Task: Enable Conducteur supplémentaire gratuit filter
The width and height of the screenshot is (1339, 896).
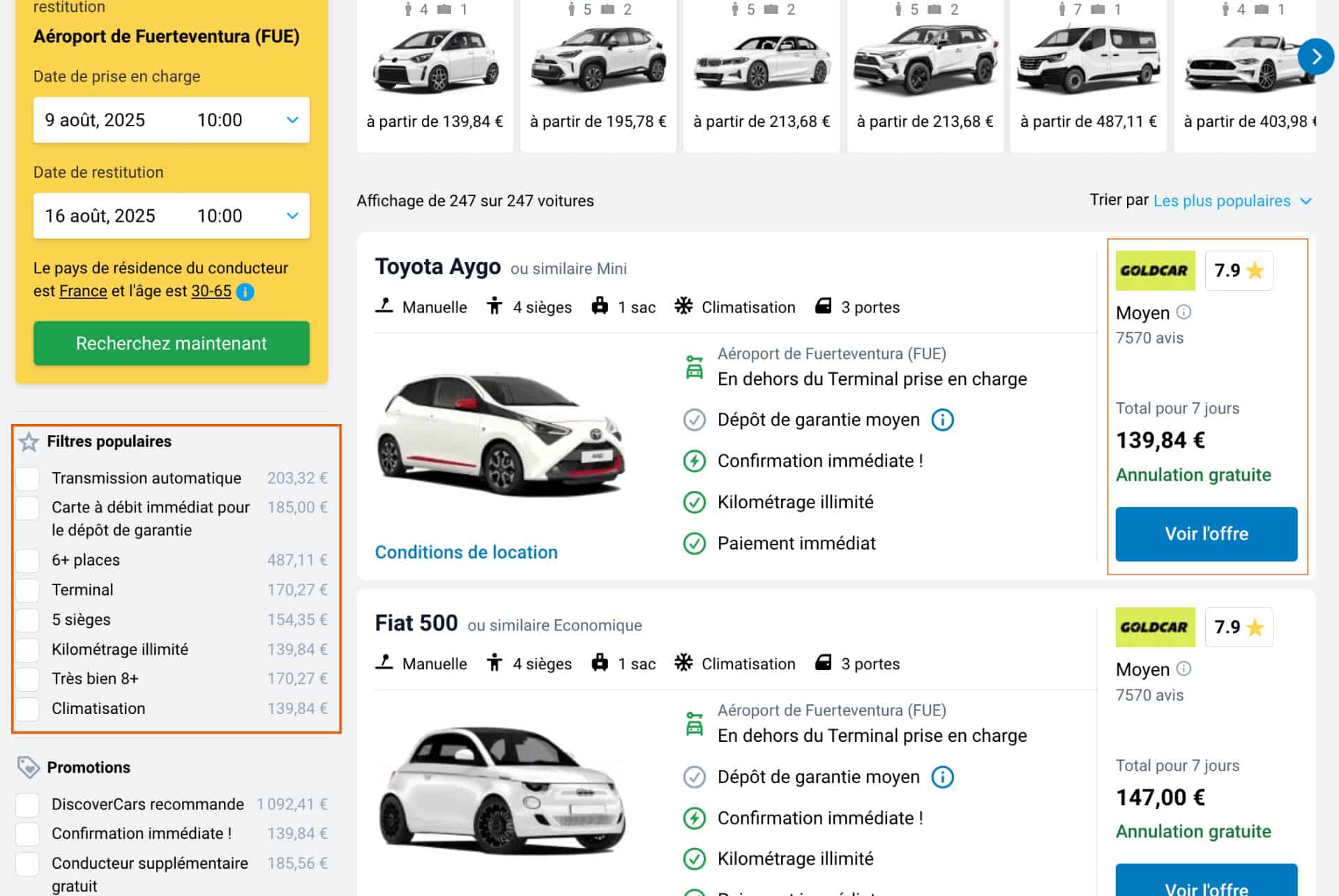Action: (x=28, y=863)
